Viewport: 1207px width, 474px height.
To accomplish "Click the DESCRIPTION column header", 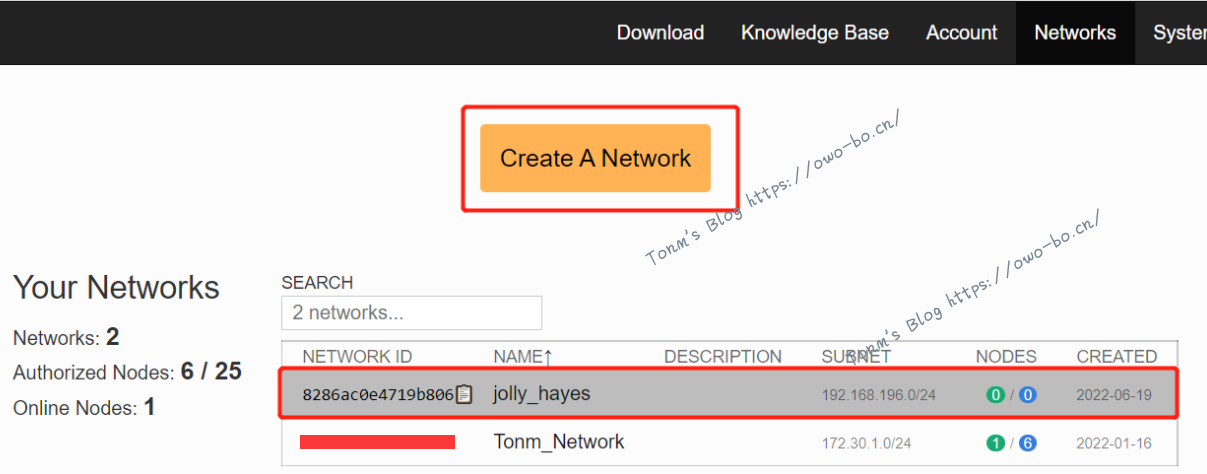I will tap(722, 356).
